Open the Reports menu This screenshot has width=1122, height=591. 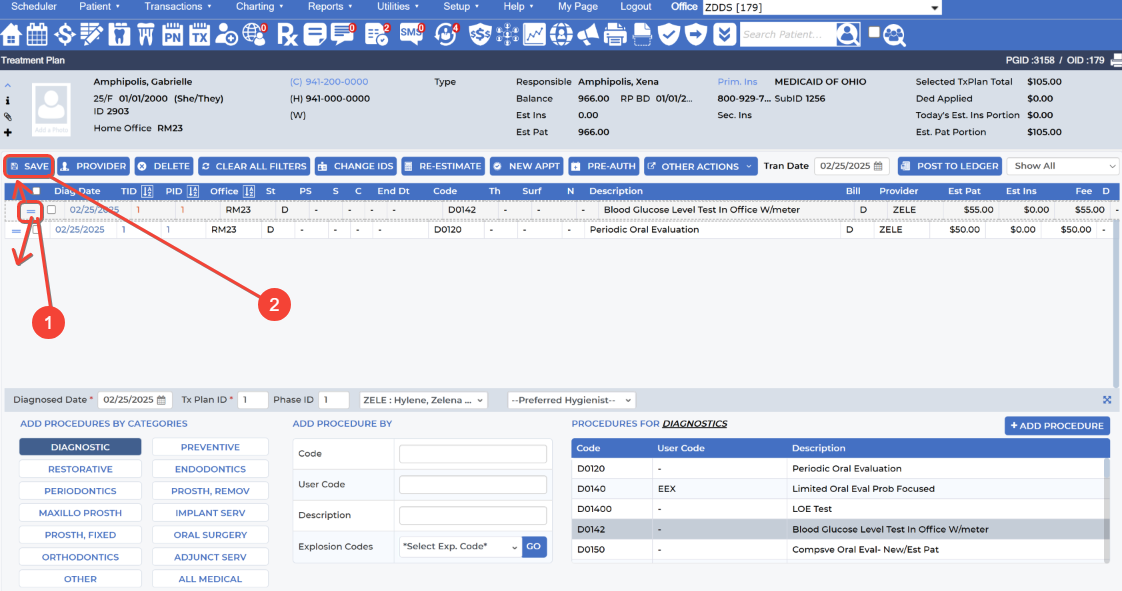click(x=330, y=6)
